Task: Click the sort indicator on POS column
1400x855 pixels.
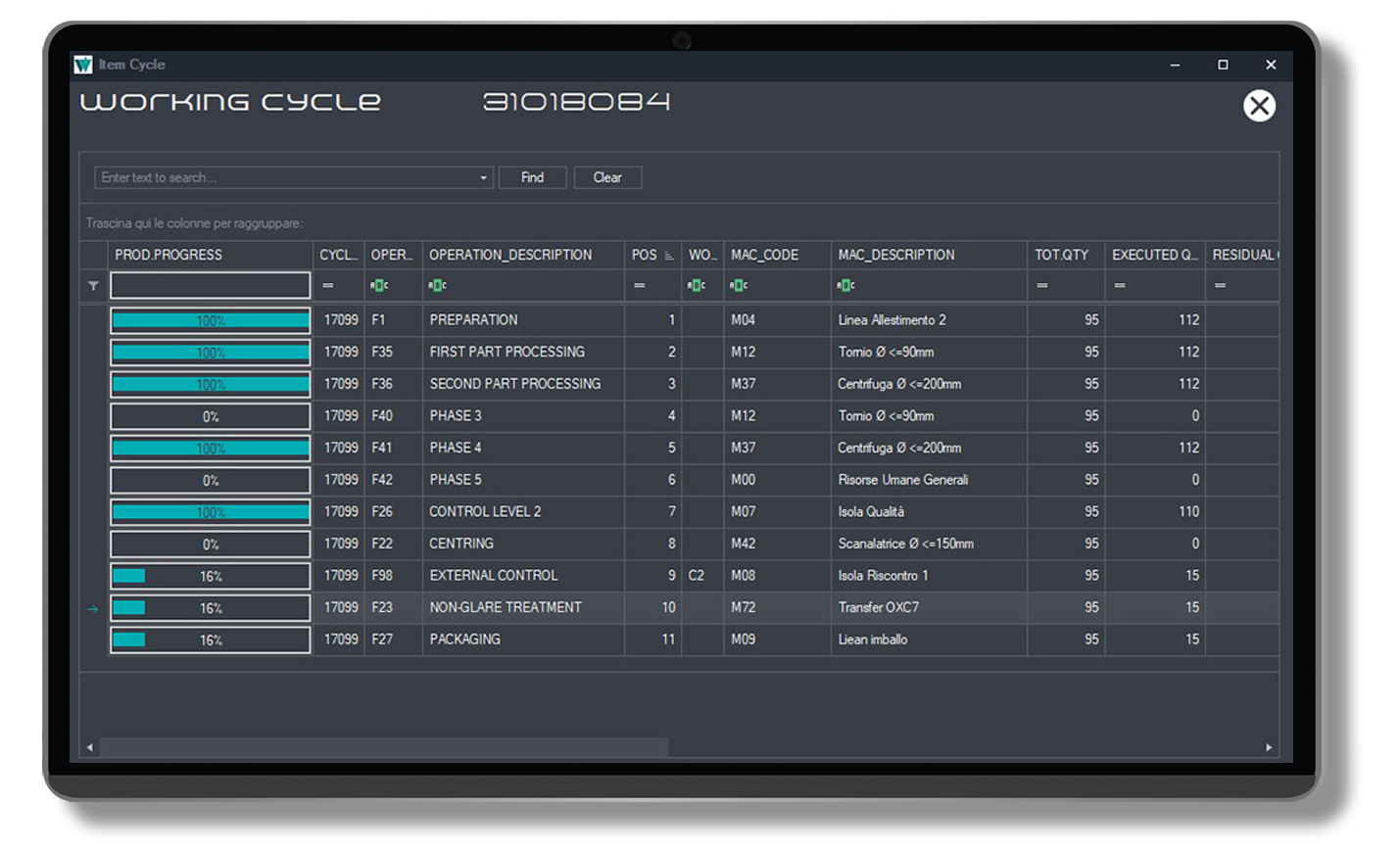Action: 669,256
